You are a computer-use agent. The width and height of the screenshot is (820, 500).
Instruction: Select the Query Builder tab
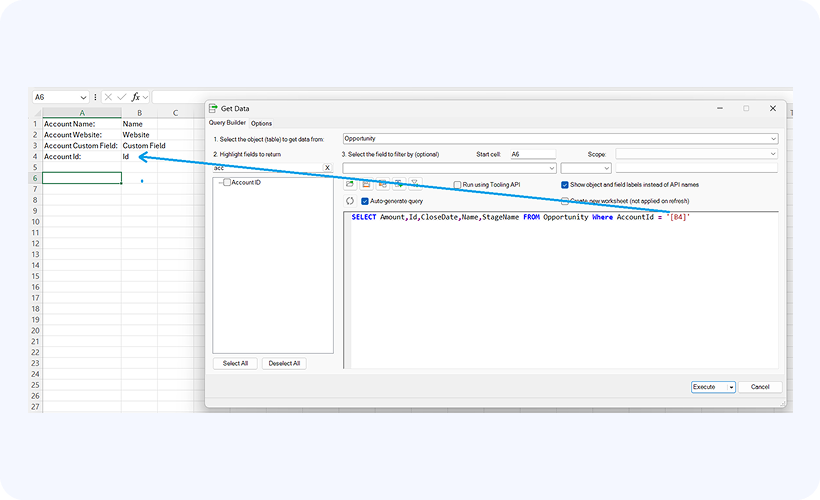point(227,123)
